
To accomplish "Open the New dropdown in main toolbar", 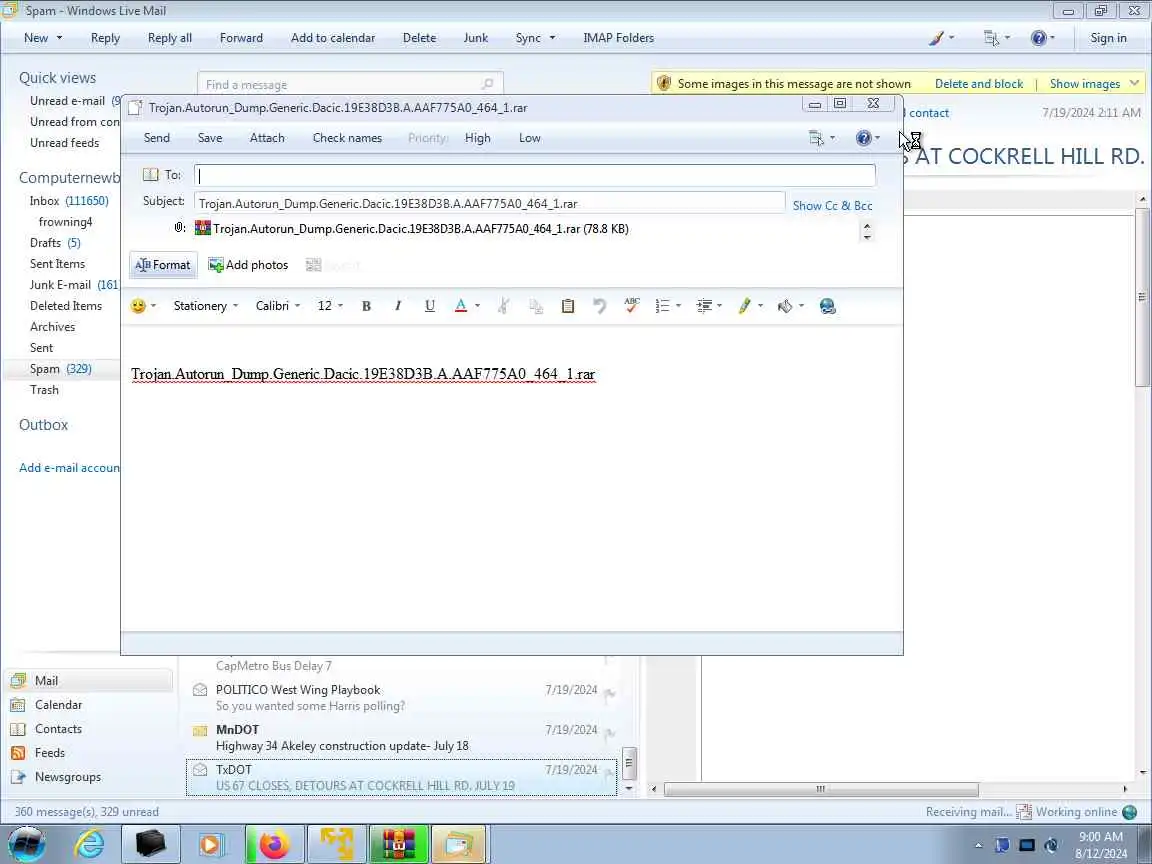I will [43, 37].
